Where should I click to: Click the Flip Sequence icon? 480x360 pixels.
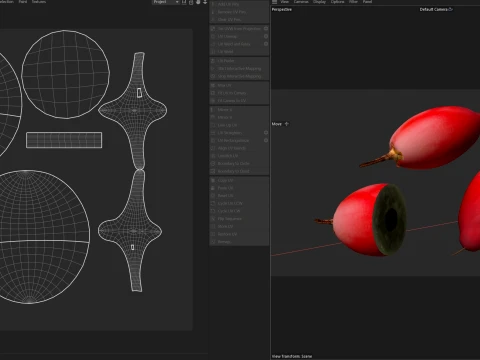click(213, 219)
